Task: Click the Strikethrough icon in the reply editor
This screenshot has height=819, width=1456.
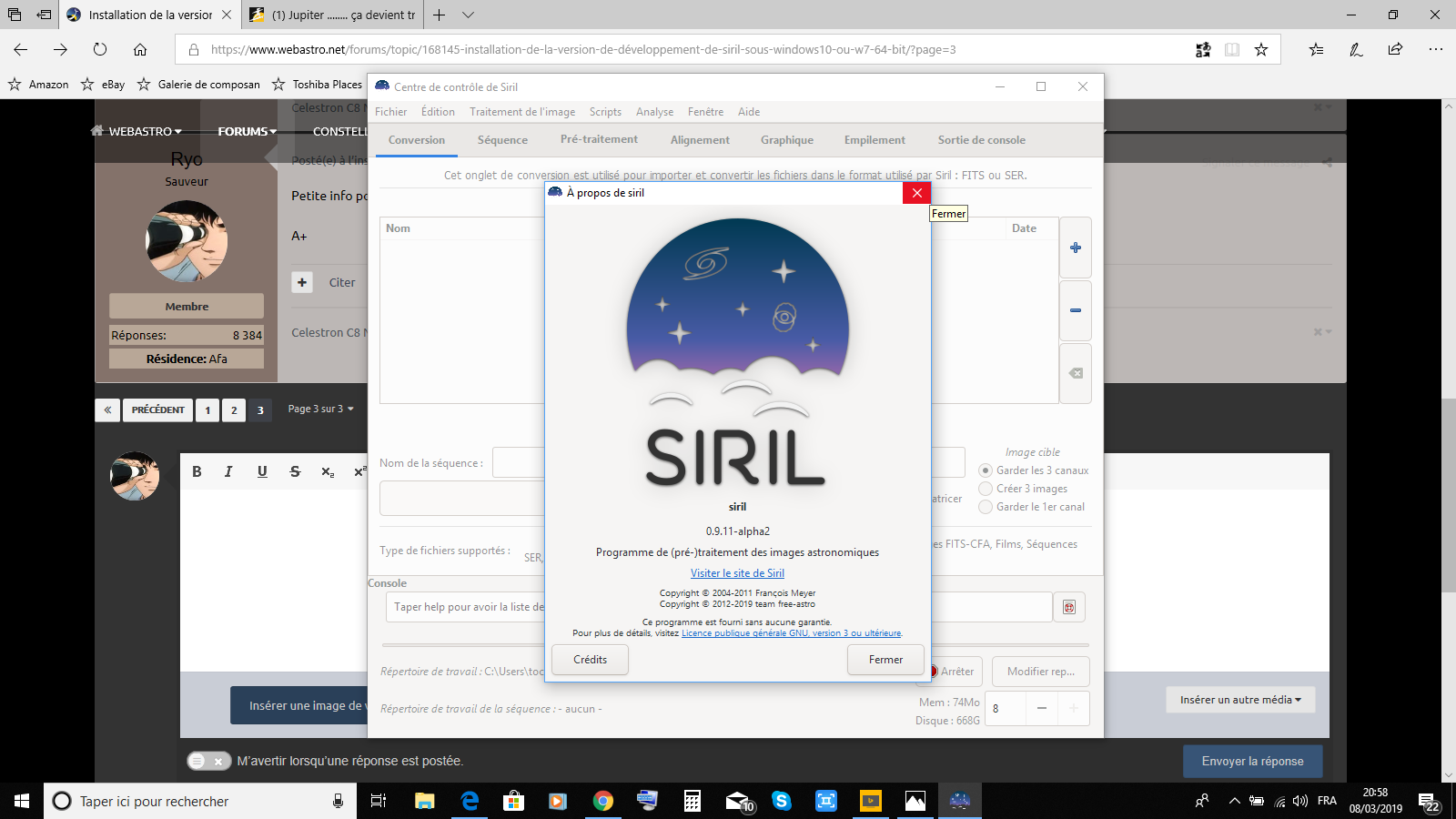Action: pos(295,471)
